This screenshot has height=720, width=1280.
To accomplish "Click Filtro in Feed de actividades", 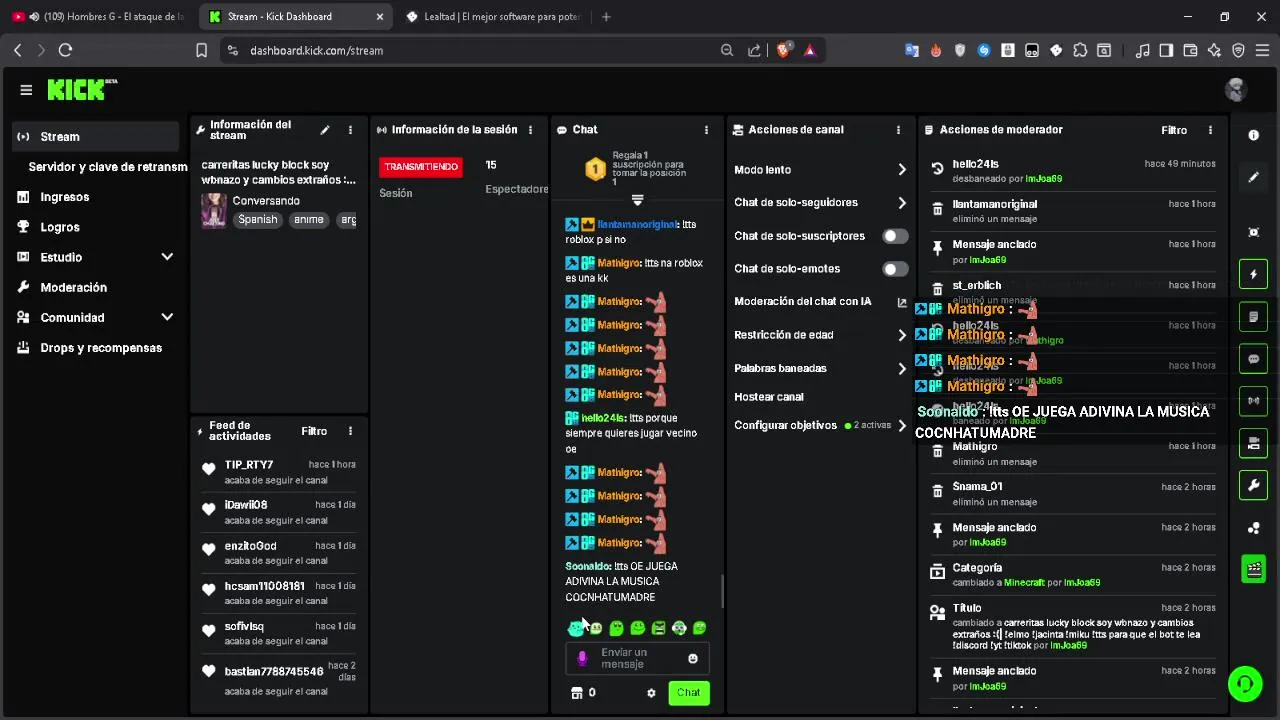I will [314, 431].
